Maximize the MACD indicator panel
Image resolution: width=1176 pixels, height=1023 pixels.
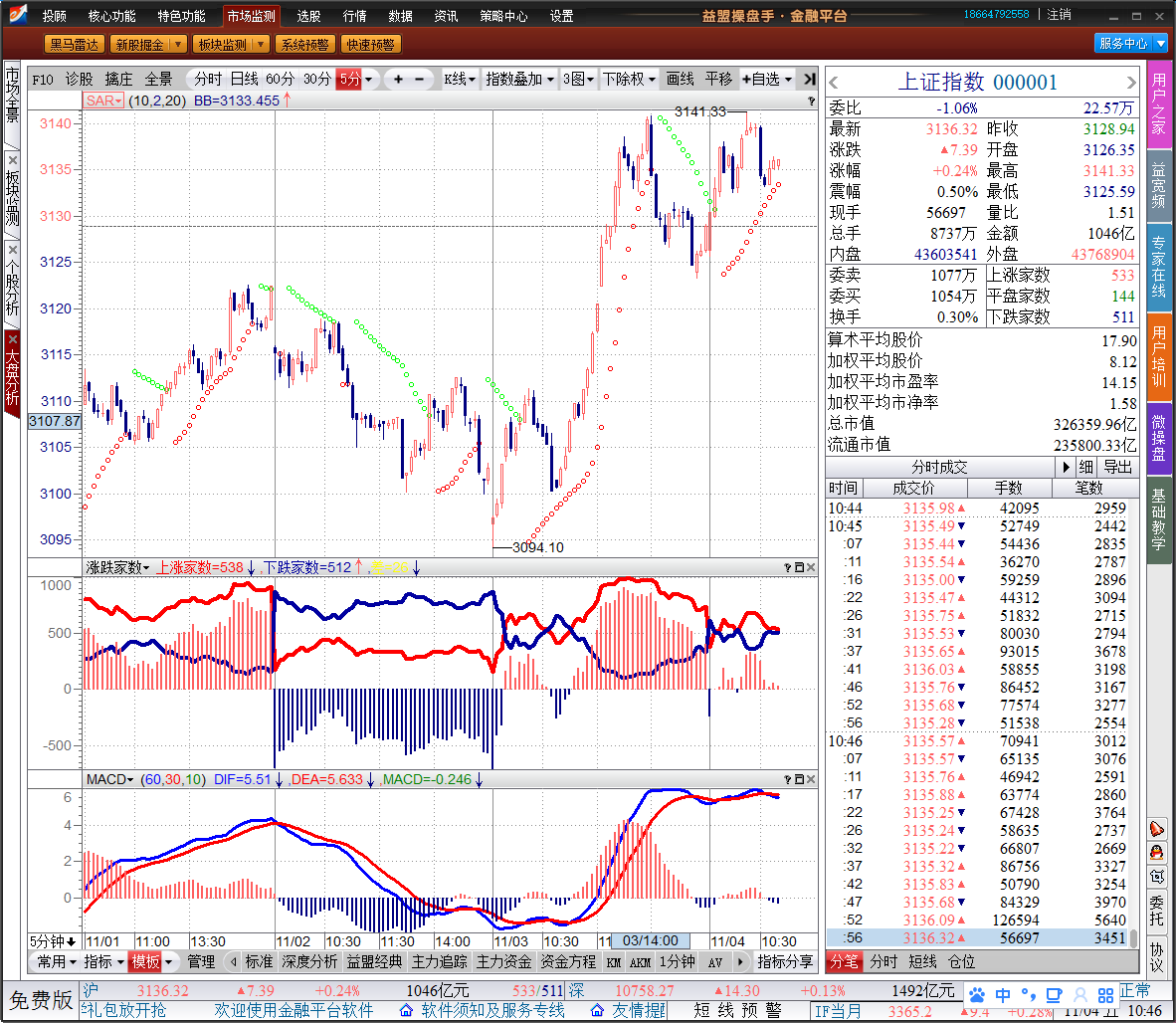coord(799,779)
